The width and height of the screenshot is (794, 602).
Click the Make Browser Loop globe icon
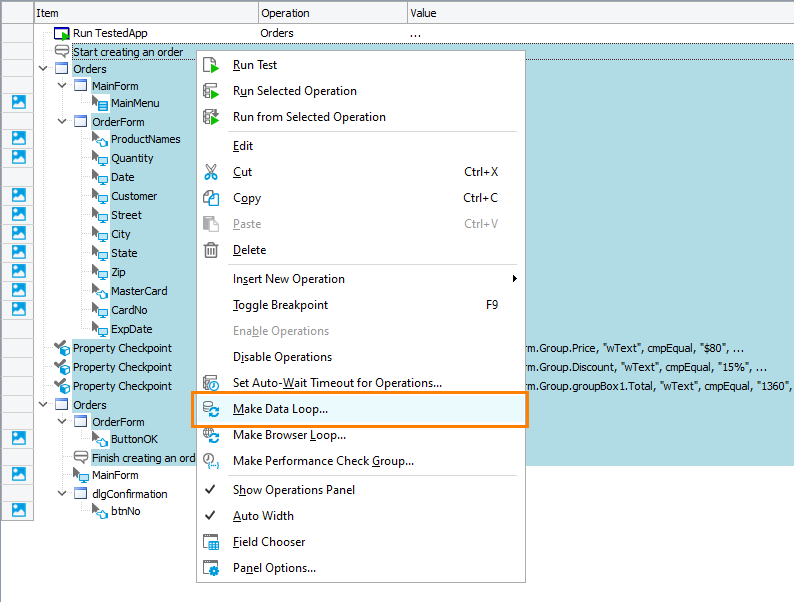pyautogui.click(x=211, y=435)
